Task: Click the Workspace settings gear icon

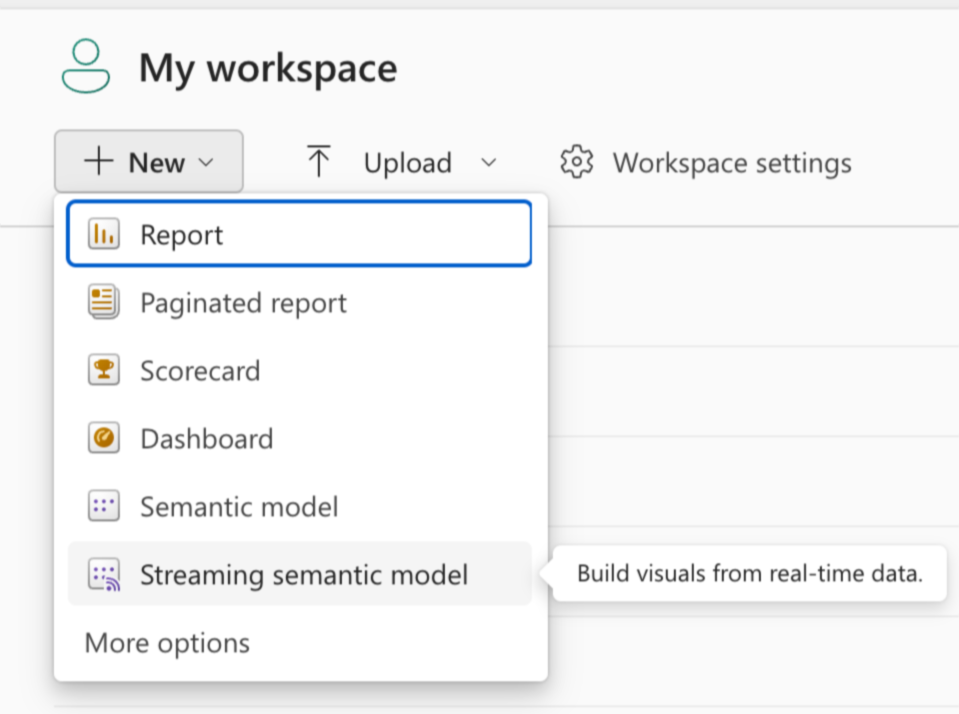Action: coord(577,162)
